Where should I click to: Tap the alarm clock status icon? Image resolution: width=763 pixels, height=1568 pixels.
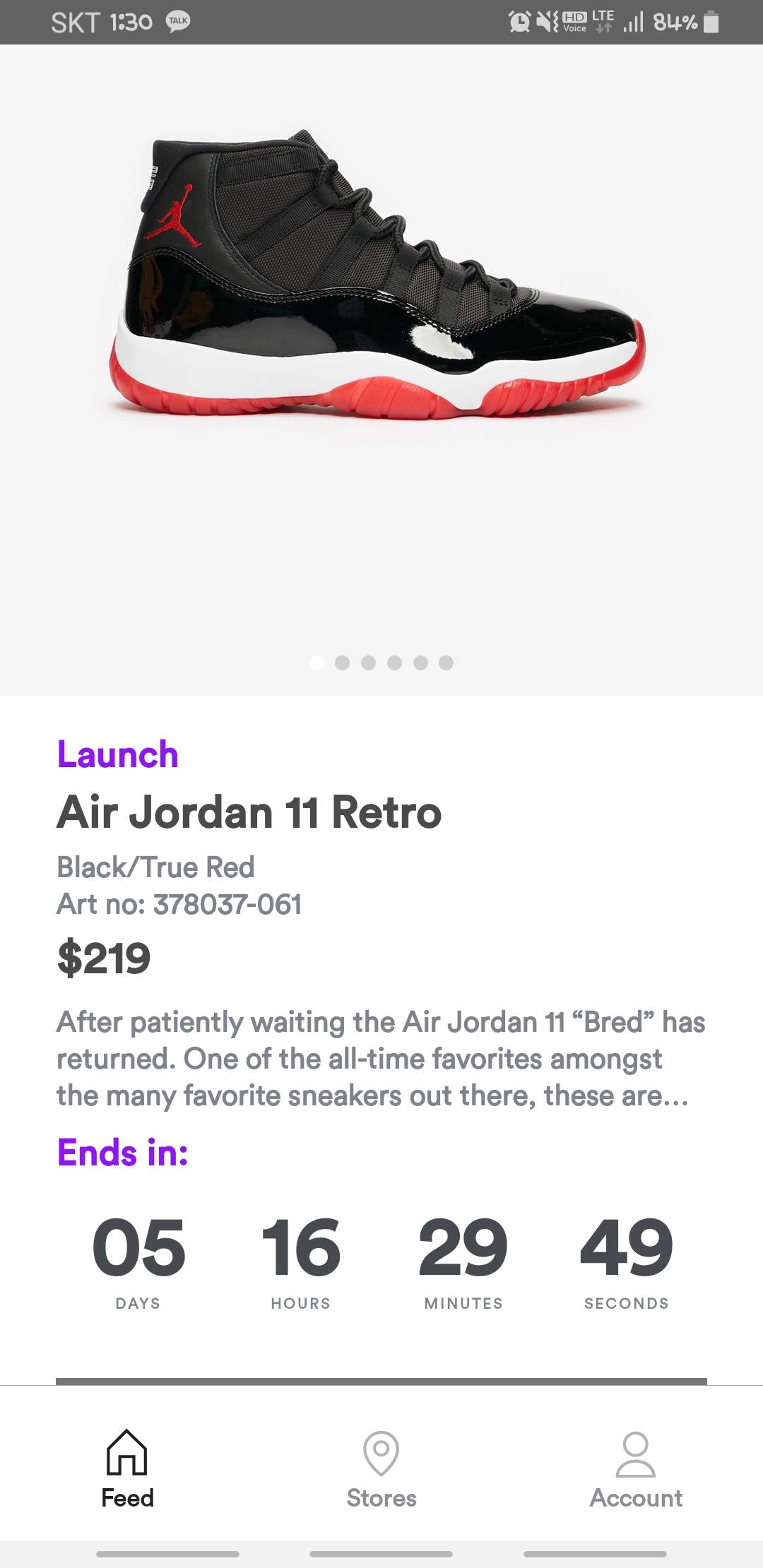click(519, 22)
